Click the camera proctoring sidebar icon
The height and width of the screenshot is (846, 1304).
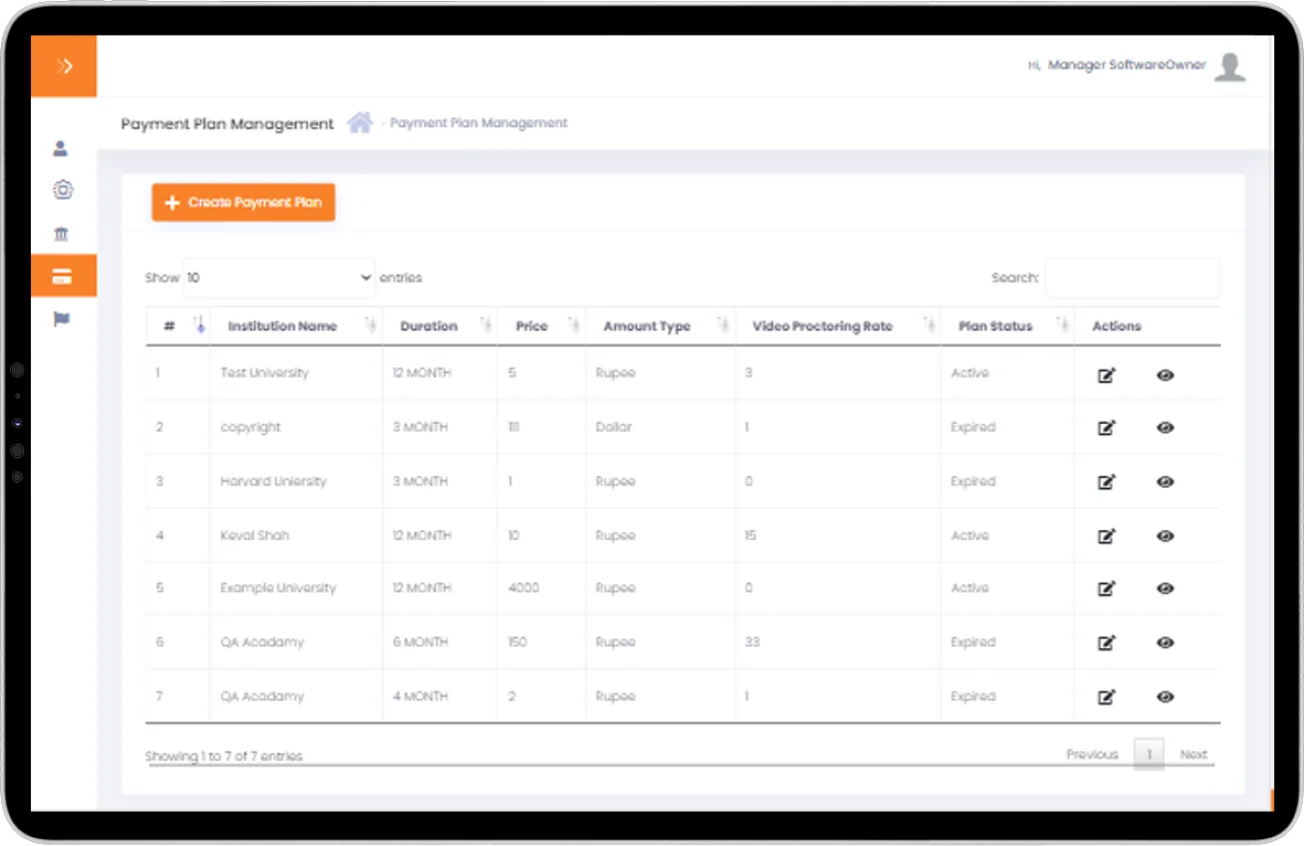click(x=62, y=190)
